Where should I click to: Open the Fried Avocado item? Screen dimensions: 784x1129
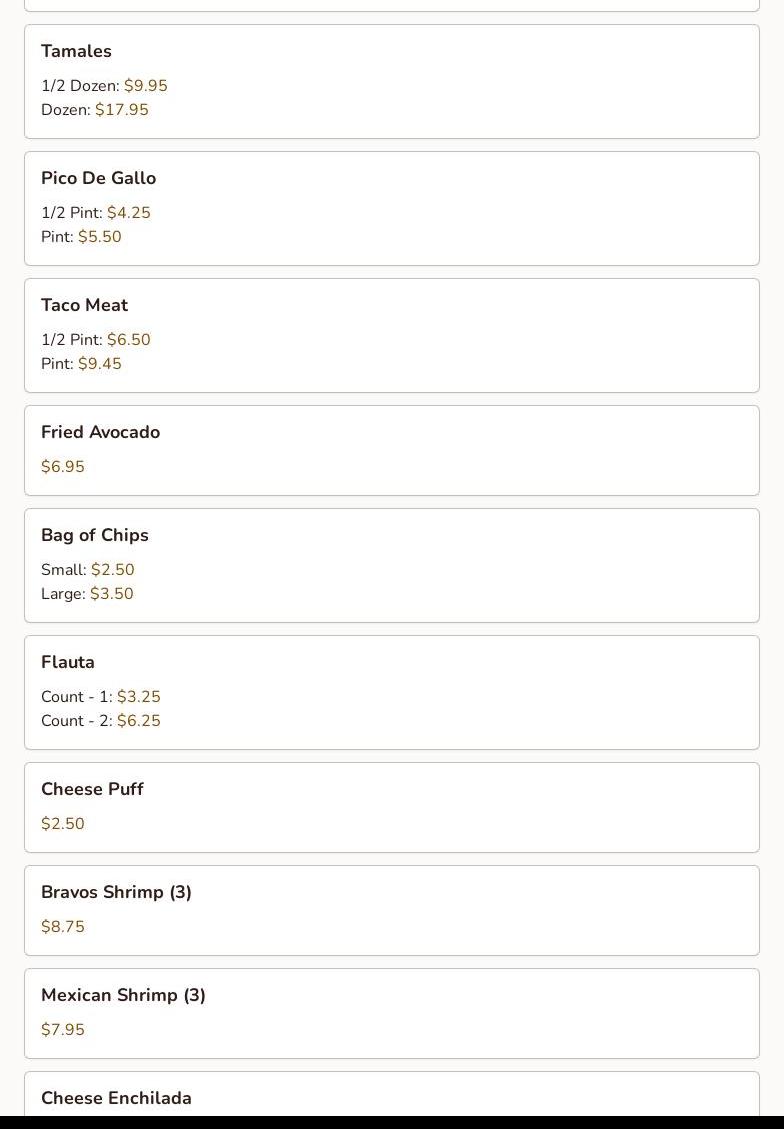[x=100, y=432]
